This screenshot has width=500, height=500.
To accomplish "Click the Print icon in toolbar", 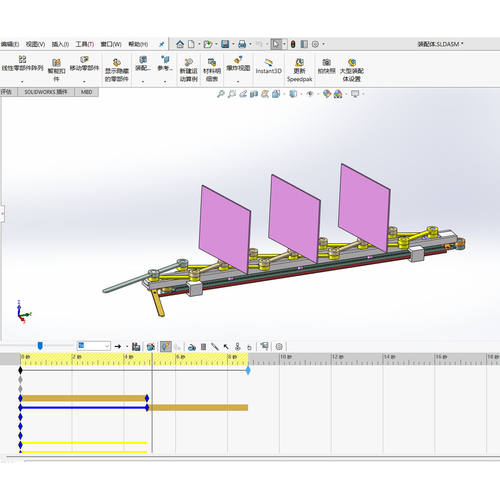I will [242, 44].
